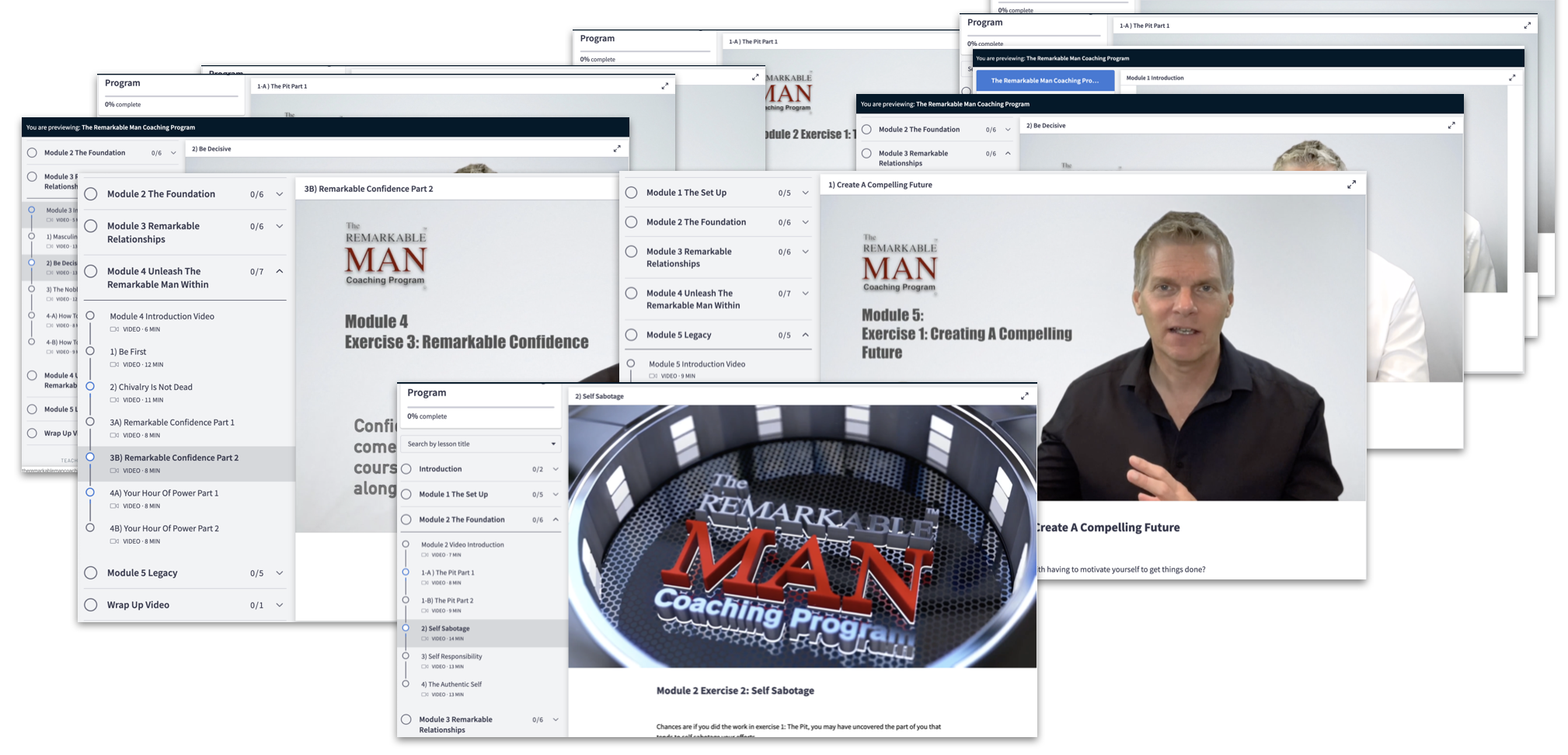This screenshot has height=755, width=1568.
Task: Select the 3B) Remarkable Confidence Part 2 lesson
Action: (x=186, y=464)
